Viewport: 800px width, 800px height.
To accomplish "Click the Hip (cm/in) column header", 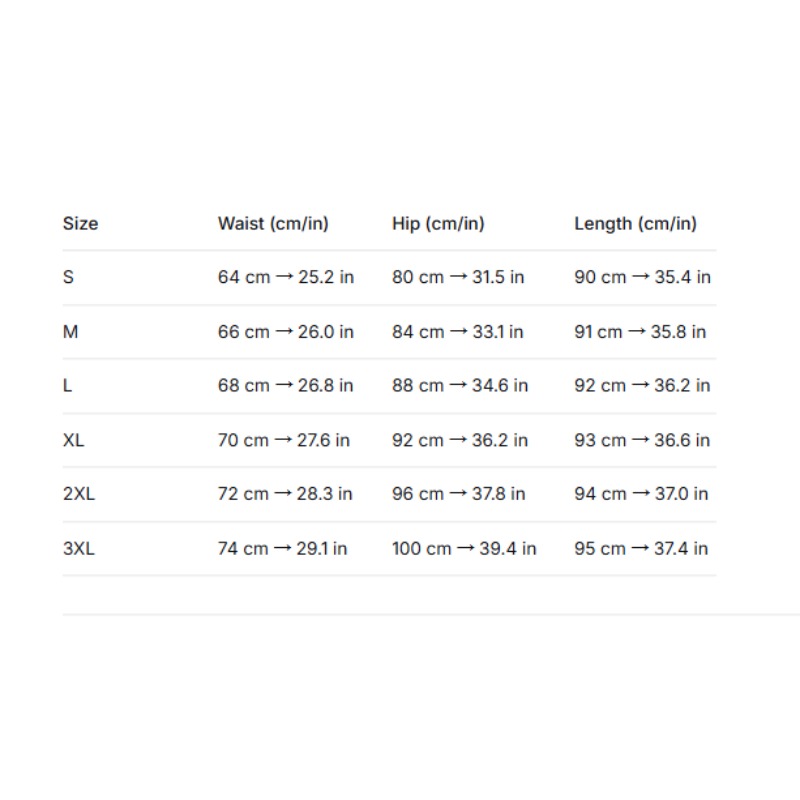I will click(x=438, y=223).
